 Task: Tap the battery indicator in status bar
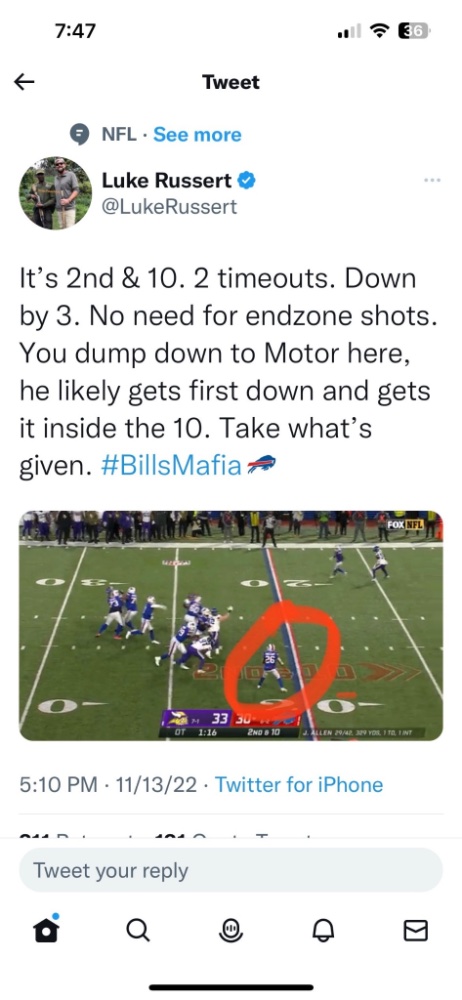[x=414, y=31]
